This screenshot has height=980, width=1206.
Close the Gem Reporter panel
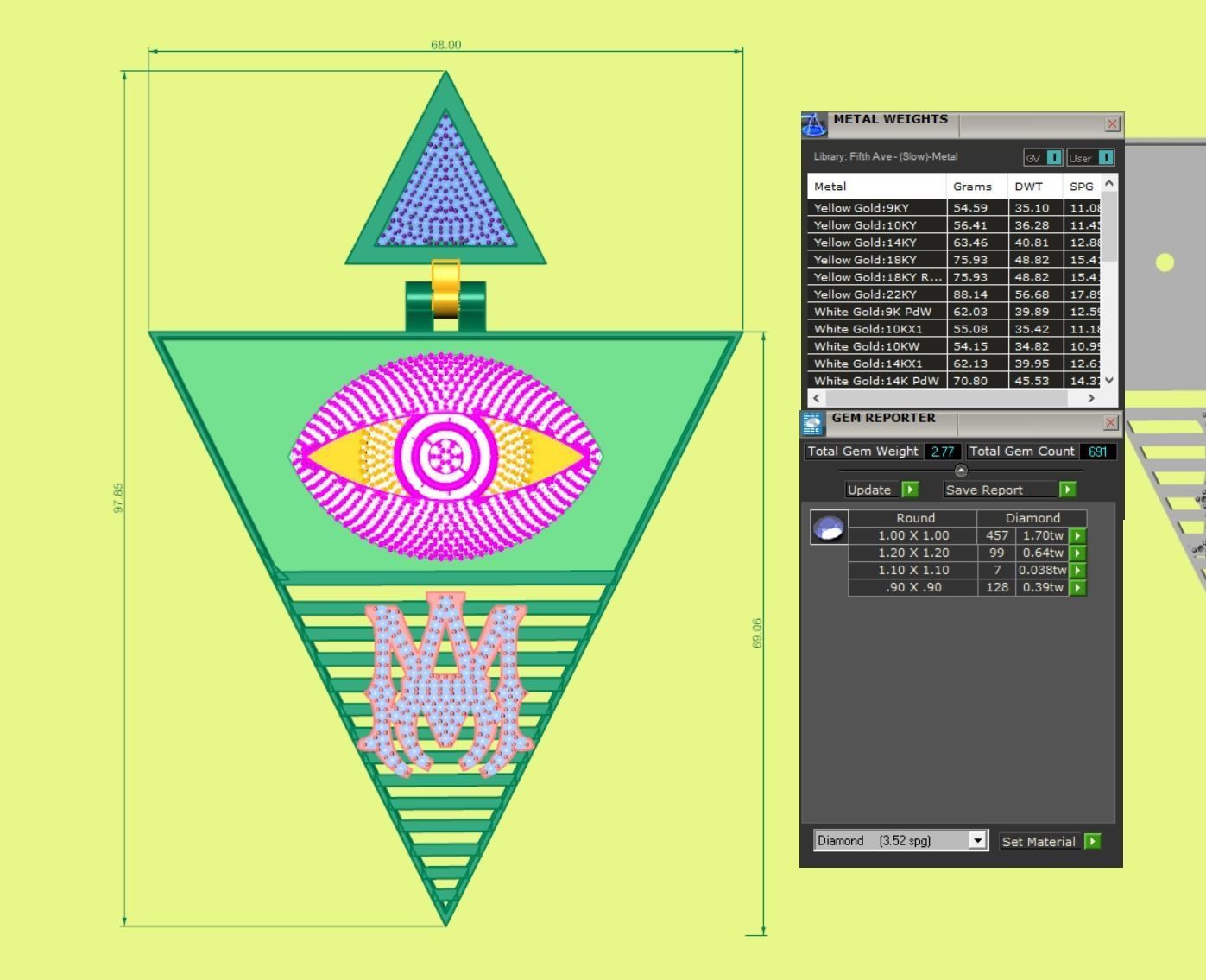(1111, 422)
